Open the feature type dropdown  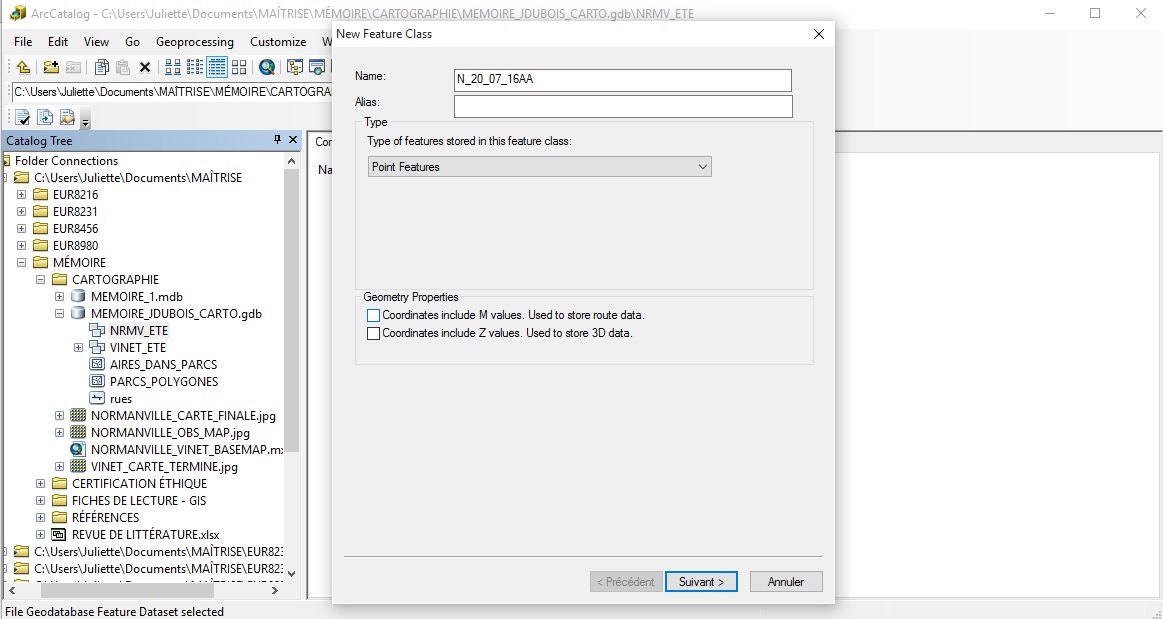pos(539,167)
